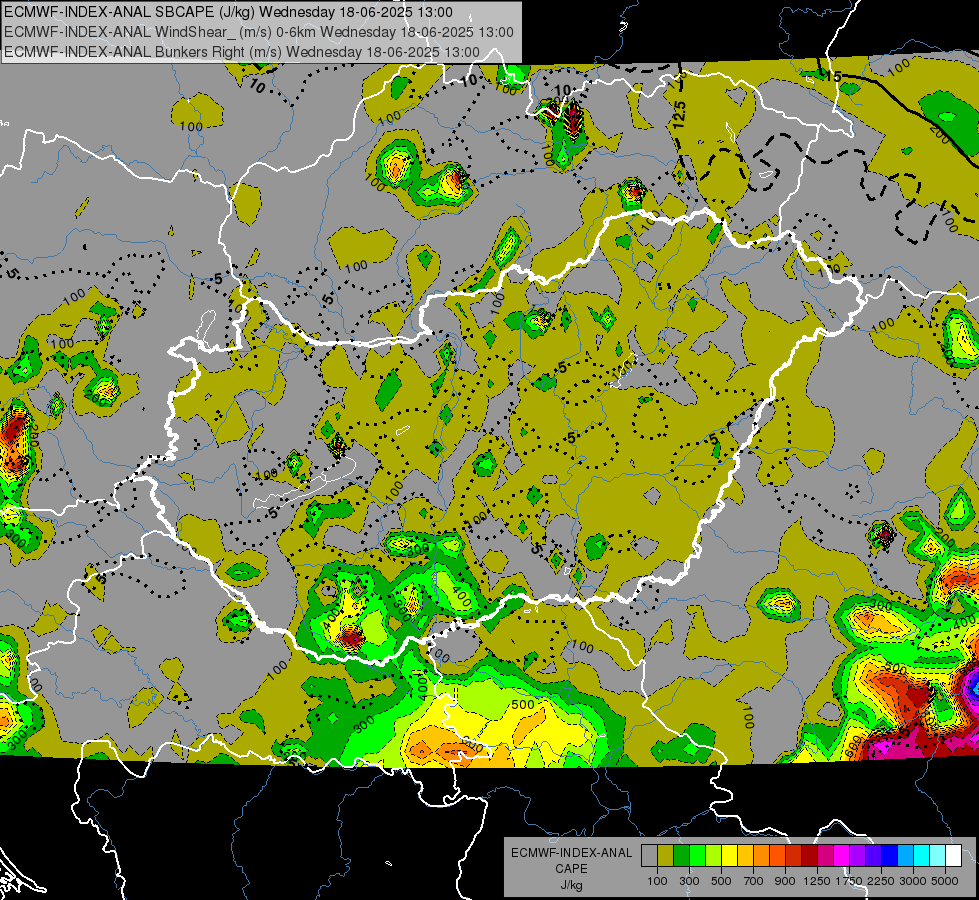
Task: Click the olive legend swatch after 100
Action: tap(665, 856)
